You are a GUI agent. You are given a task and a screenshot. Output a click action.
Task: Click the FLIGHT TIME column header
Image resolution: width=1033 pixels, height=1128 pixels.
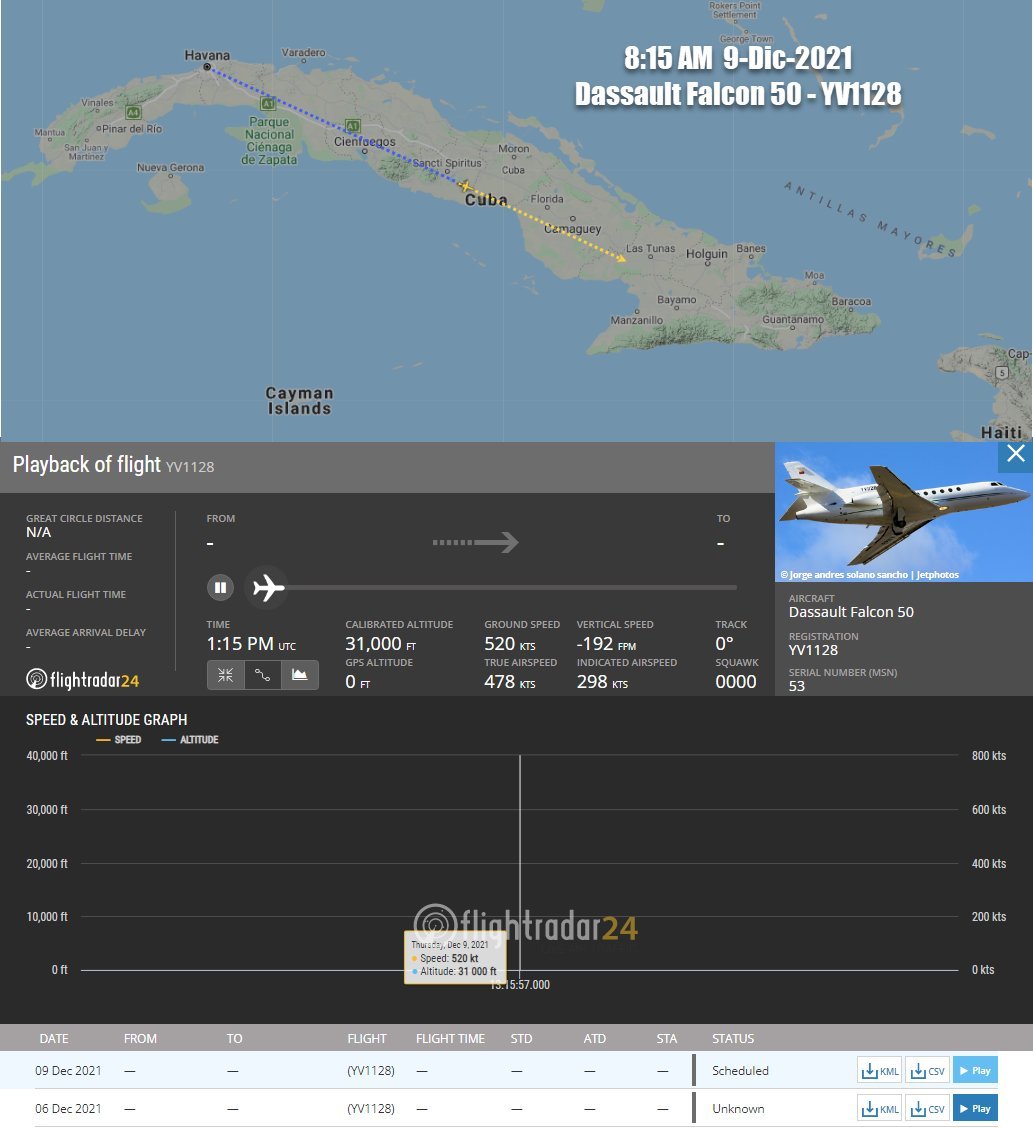click(x=450, y=1038)
